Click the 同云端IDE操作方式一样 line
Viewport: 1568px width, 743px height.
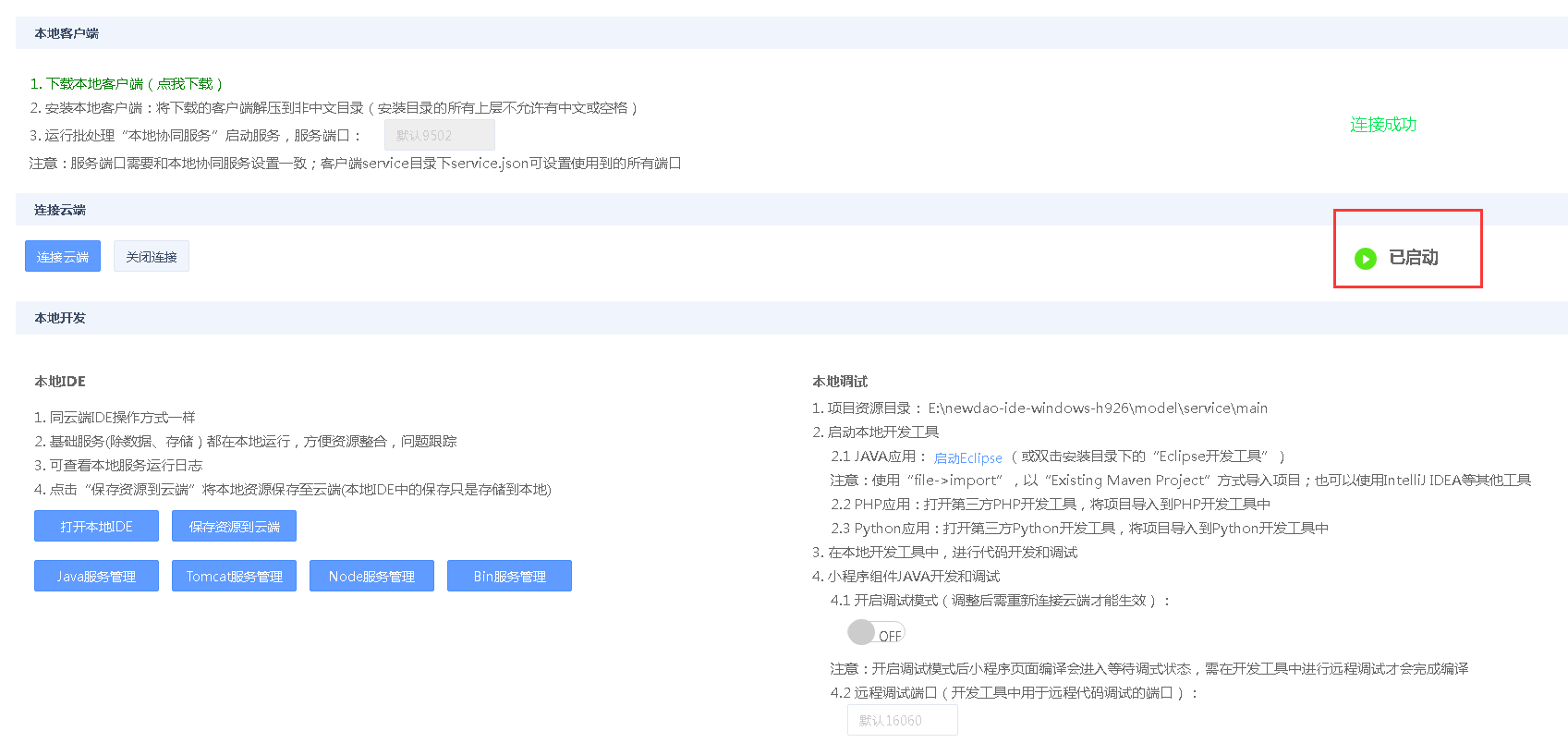[115, 417]
